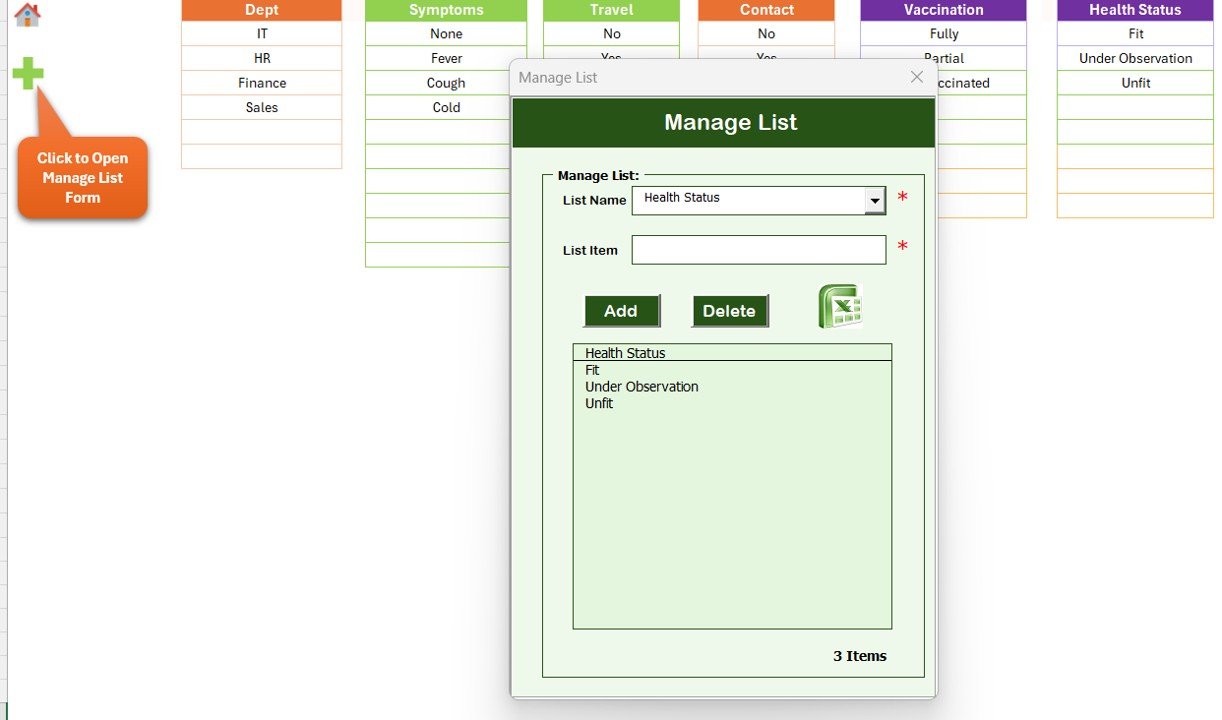Click the Vaccination column header

click(942, 10)
